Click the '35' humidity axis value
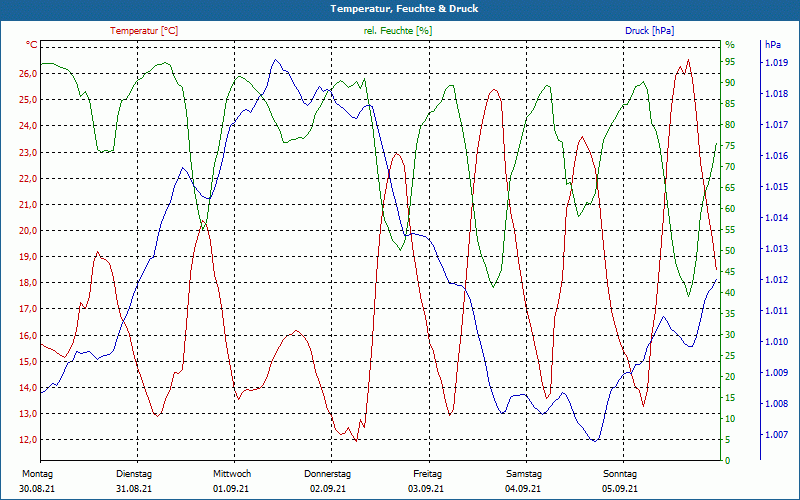The width and height of the screenshot is (800, 500). click(730, 313)
